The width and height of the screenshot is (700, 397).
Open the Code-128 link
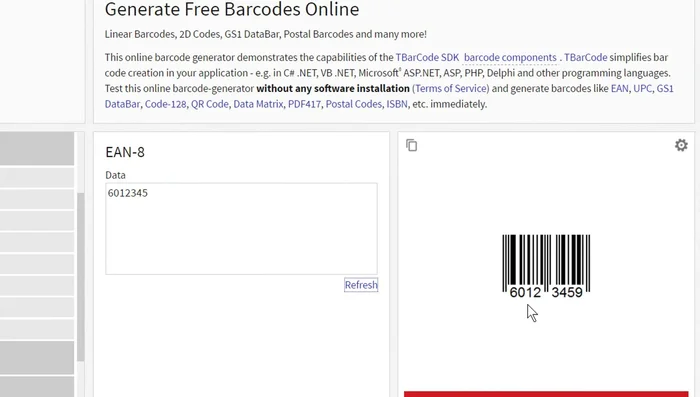click(x=166, y=104)
